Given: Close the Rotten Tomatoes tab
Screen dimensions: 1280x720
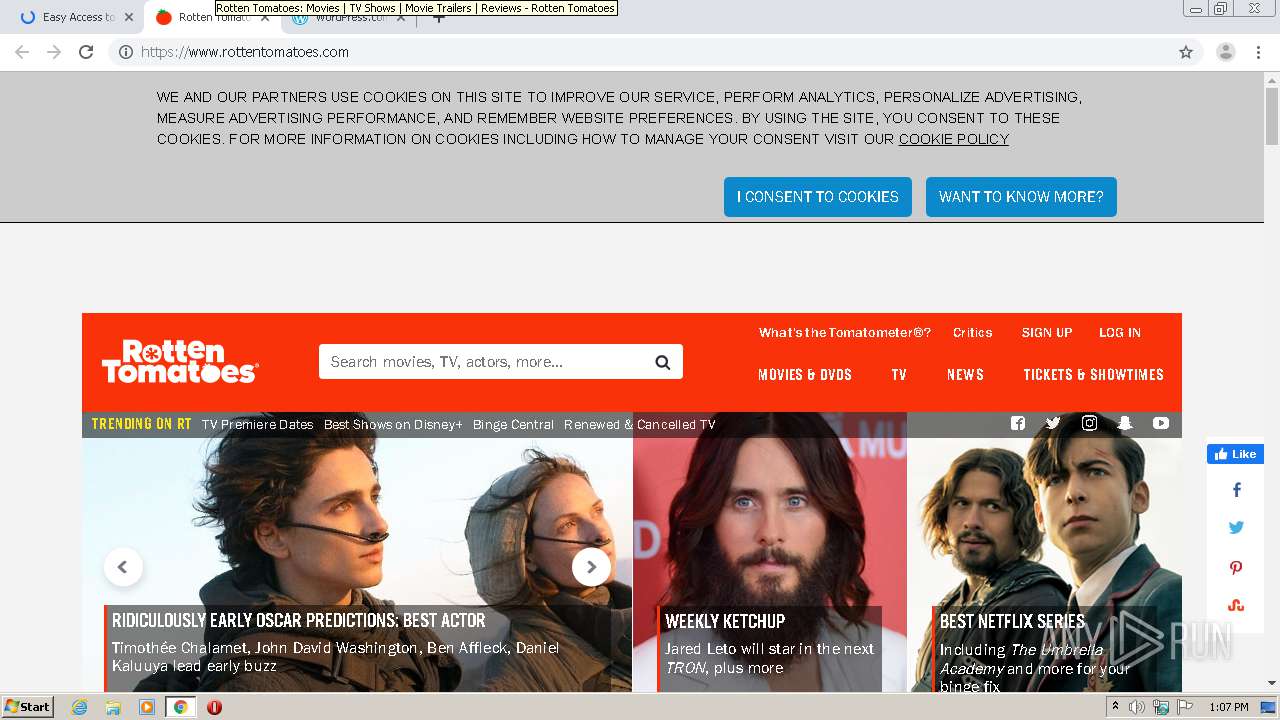Looking at the screenshot, I should tap(265, 17).
